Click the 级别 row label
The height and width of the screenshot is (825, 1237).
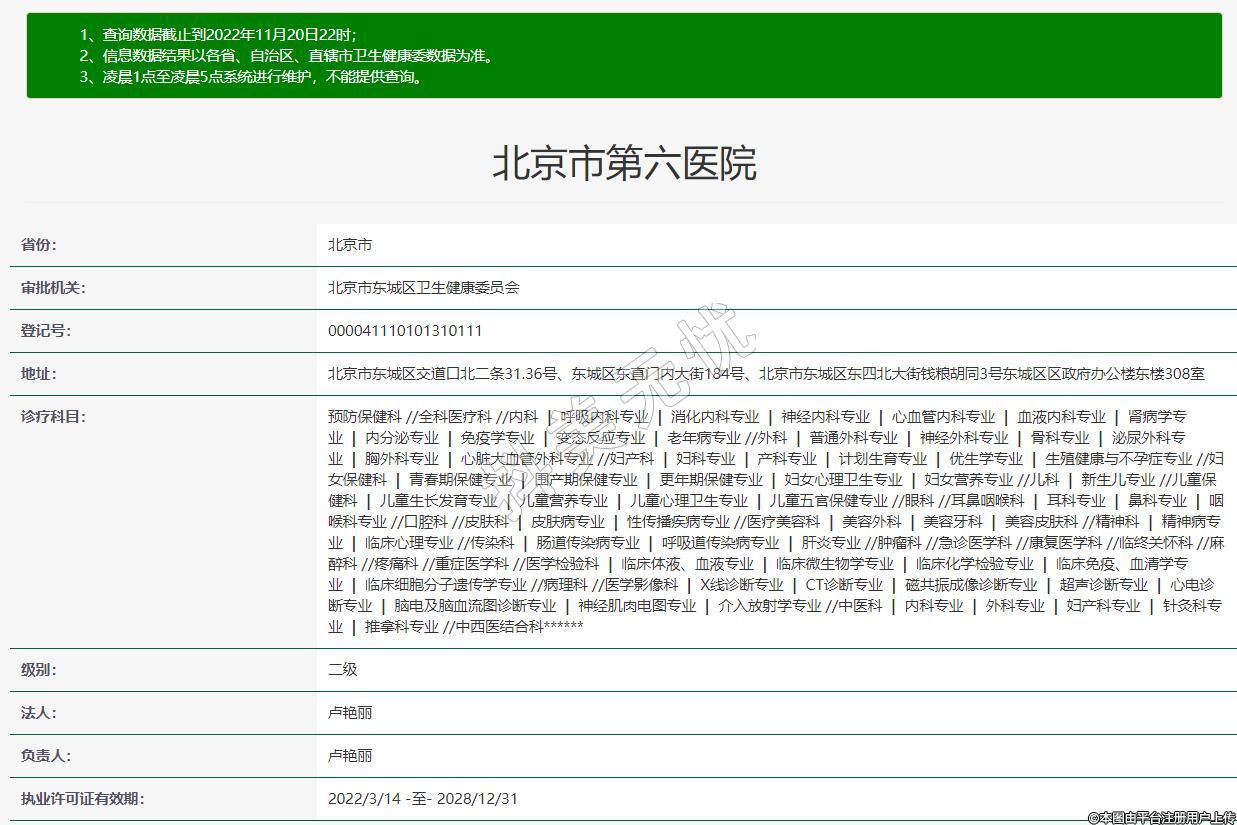[x=39, y=670]
